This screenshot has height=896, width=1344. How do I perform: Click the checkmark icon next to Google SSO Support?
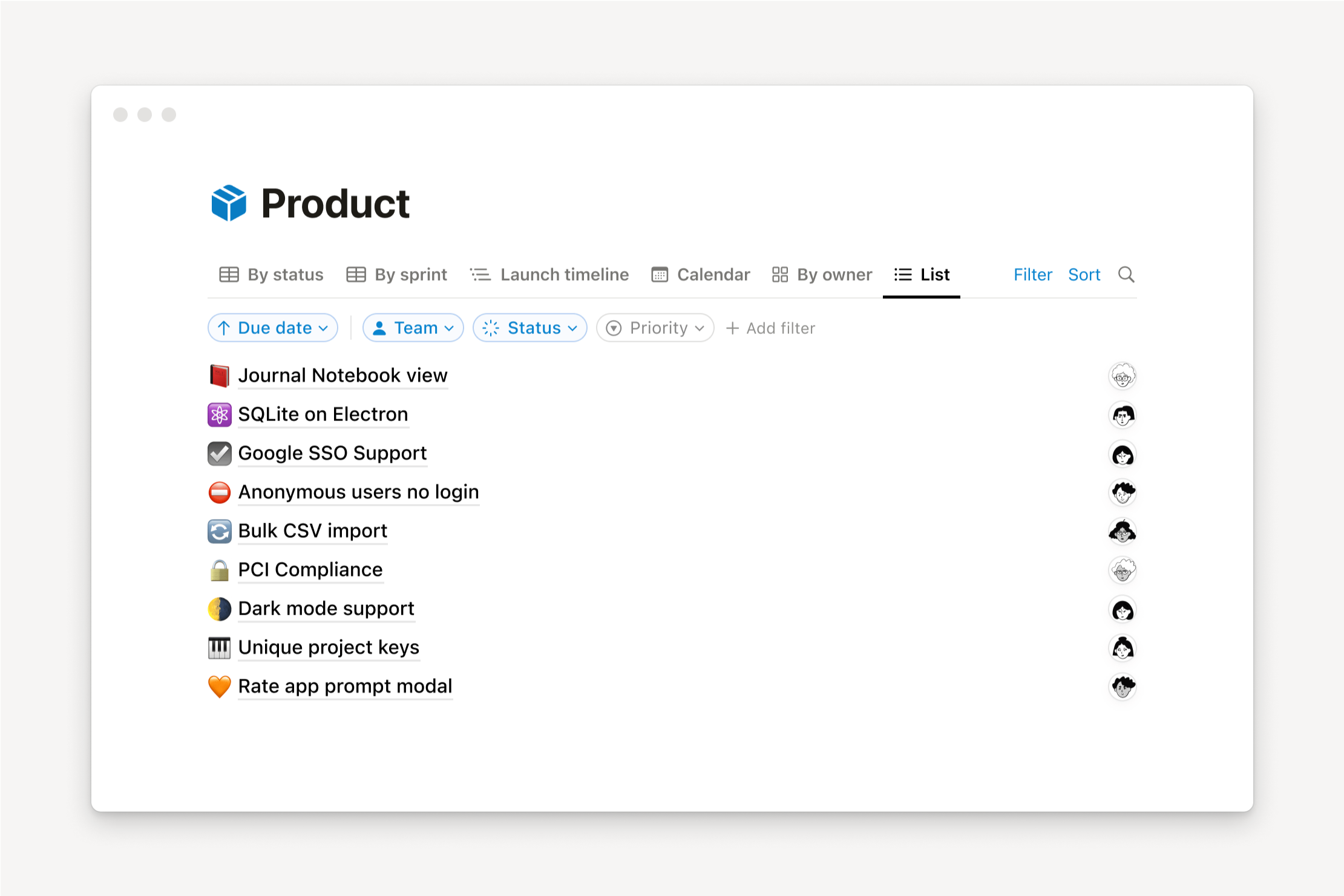click(219, 454)
